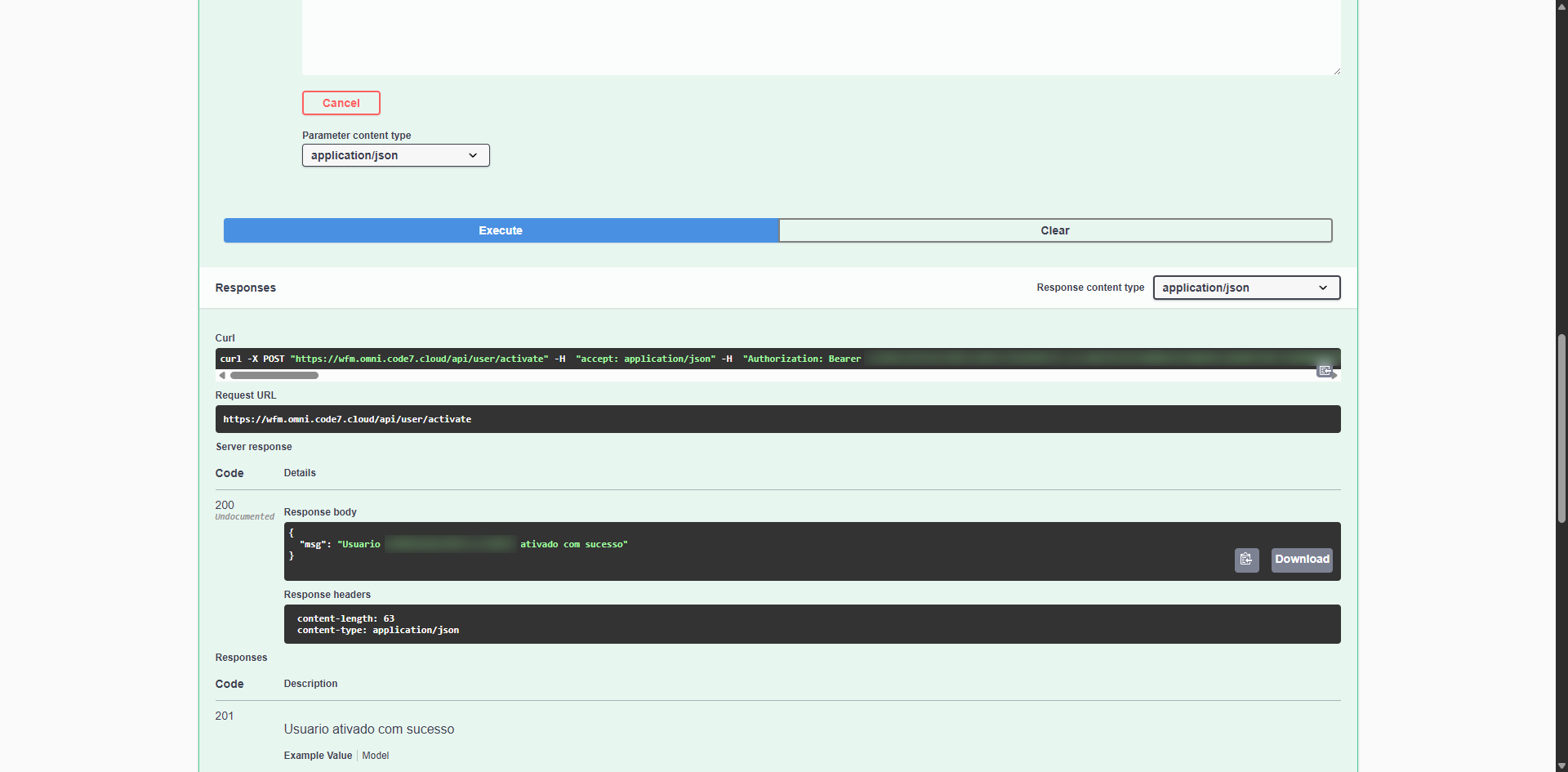Click the curl horizontal scrollbar thumb
The image size is (1568, 772).
(274, 376)
